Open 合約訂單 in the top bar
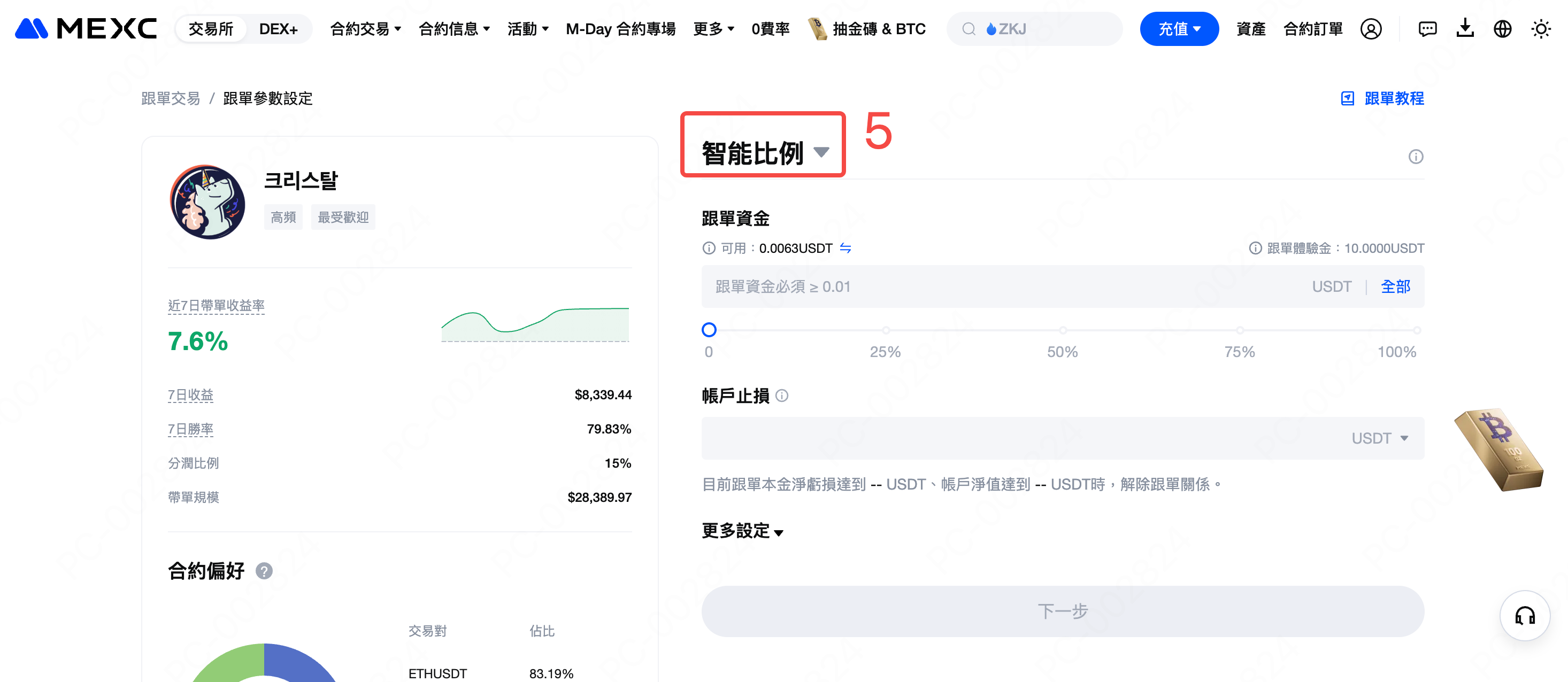 pos(1313,28)
